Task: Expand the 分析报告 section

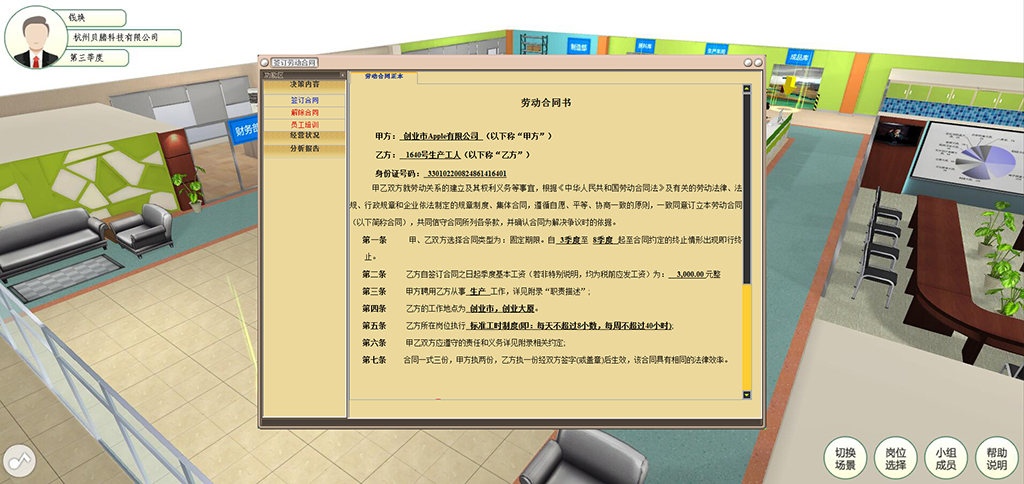Action: coord(304,148)
